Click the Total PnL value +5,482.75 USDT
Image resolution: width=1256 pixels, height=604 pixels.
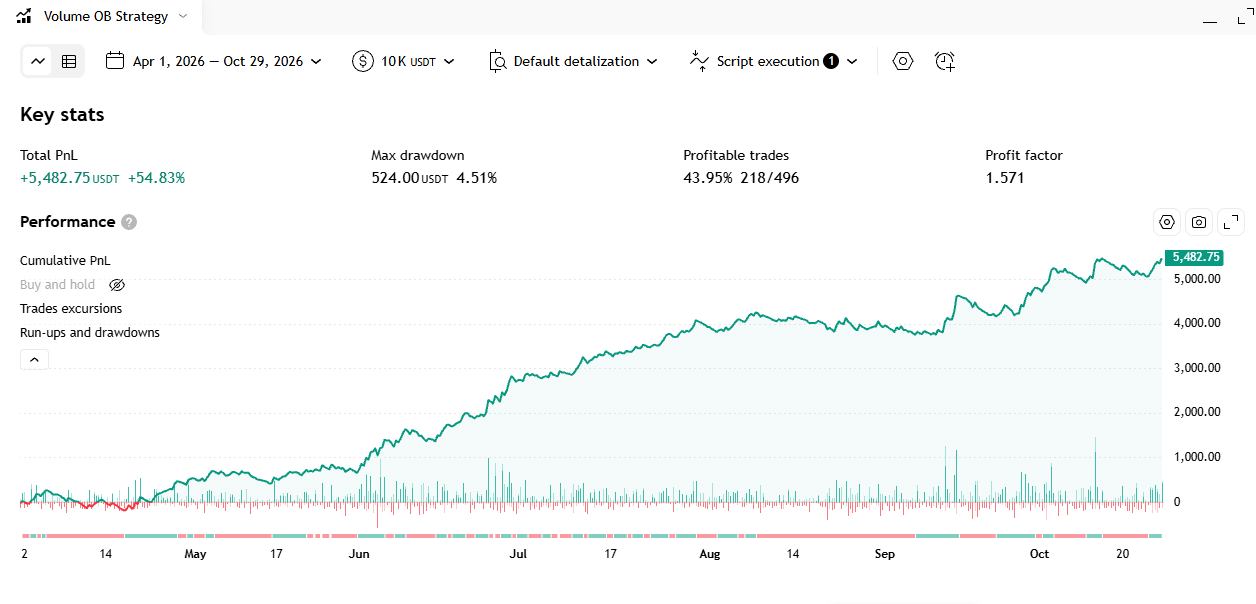click(69, 178)
